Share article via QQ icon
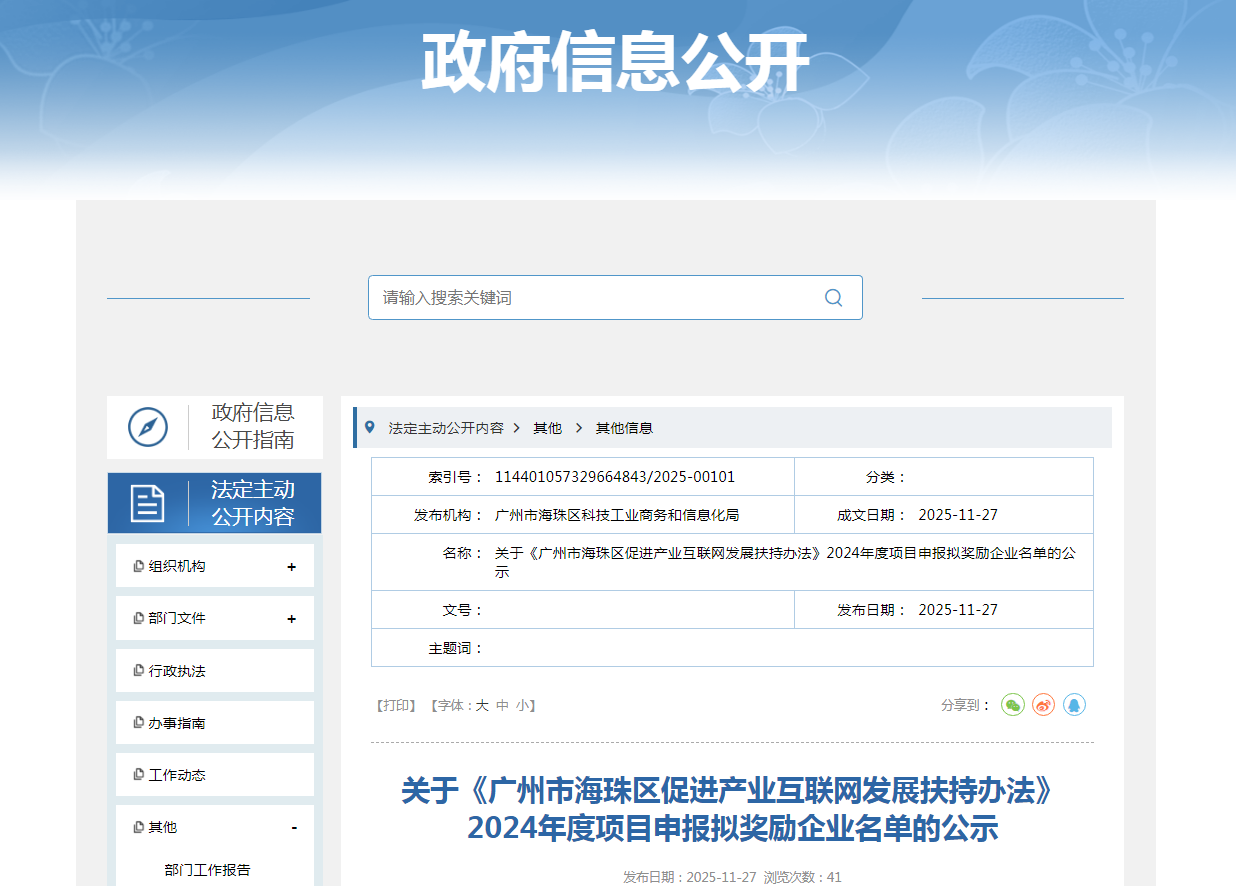 tap(1074, 705)
